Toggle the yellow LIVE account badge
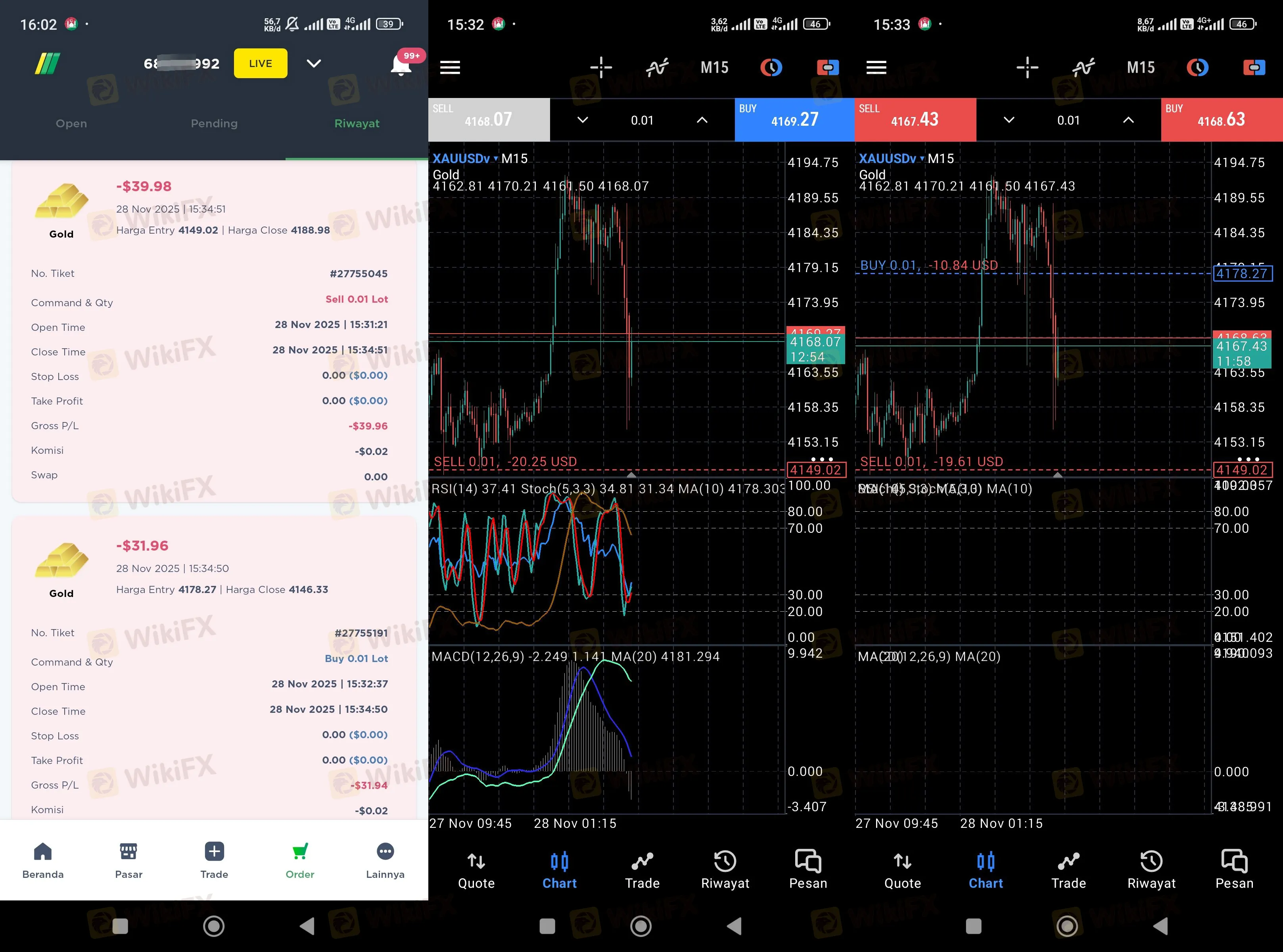This screenshot has height=952, width=1283. pos(261,63)
